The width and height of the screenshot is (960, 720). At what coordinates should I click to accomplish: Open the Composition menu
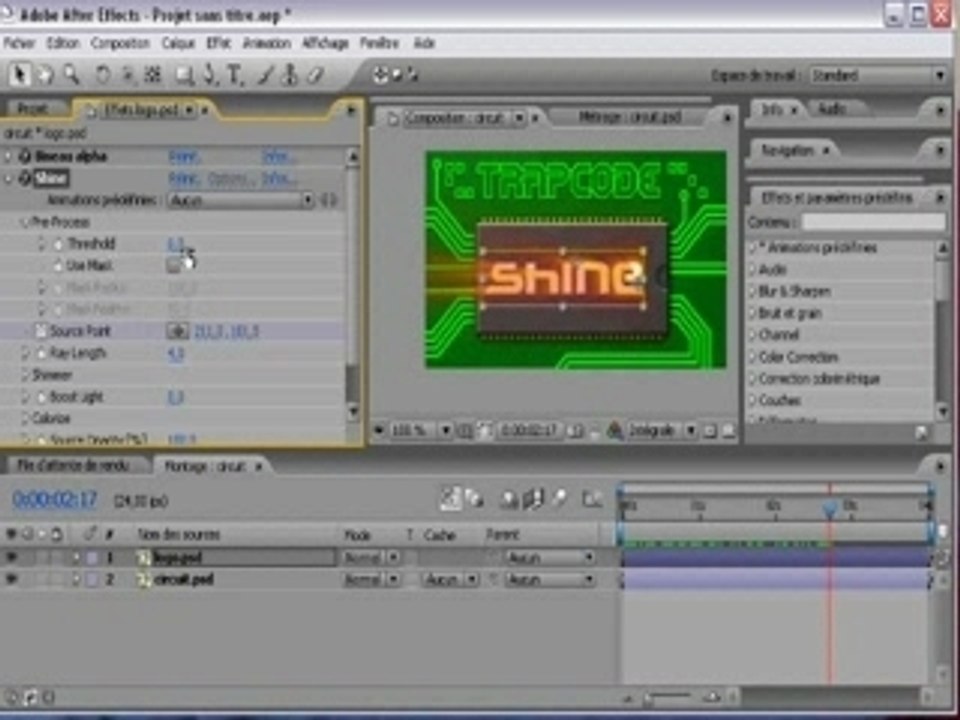(120, 43)
